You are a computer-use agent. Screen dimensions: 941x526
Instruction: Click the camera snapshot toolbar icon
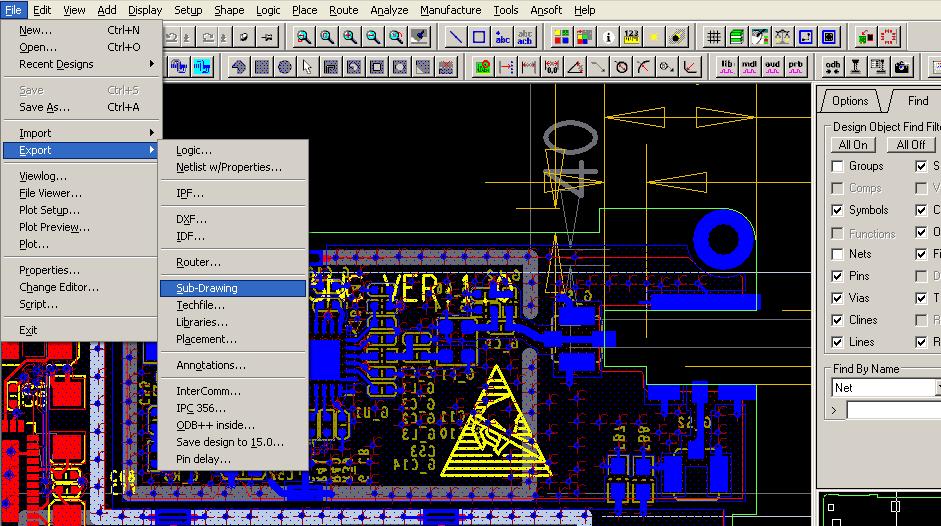click(x=901, y=67)
